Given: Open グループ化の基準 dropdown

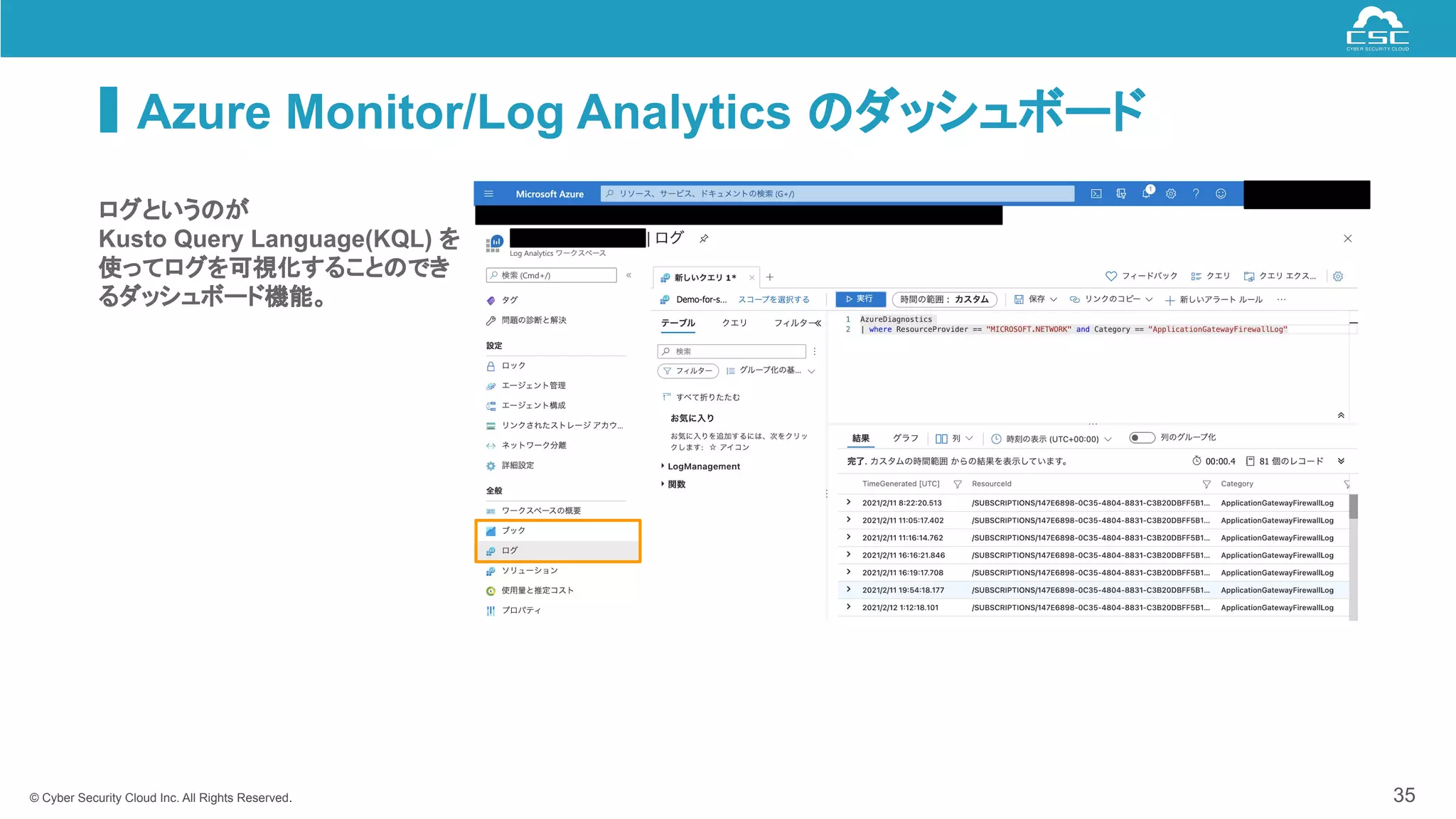Looking at the screenshot, I should point(771,370).
